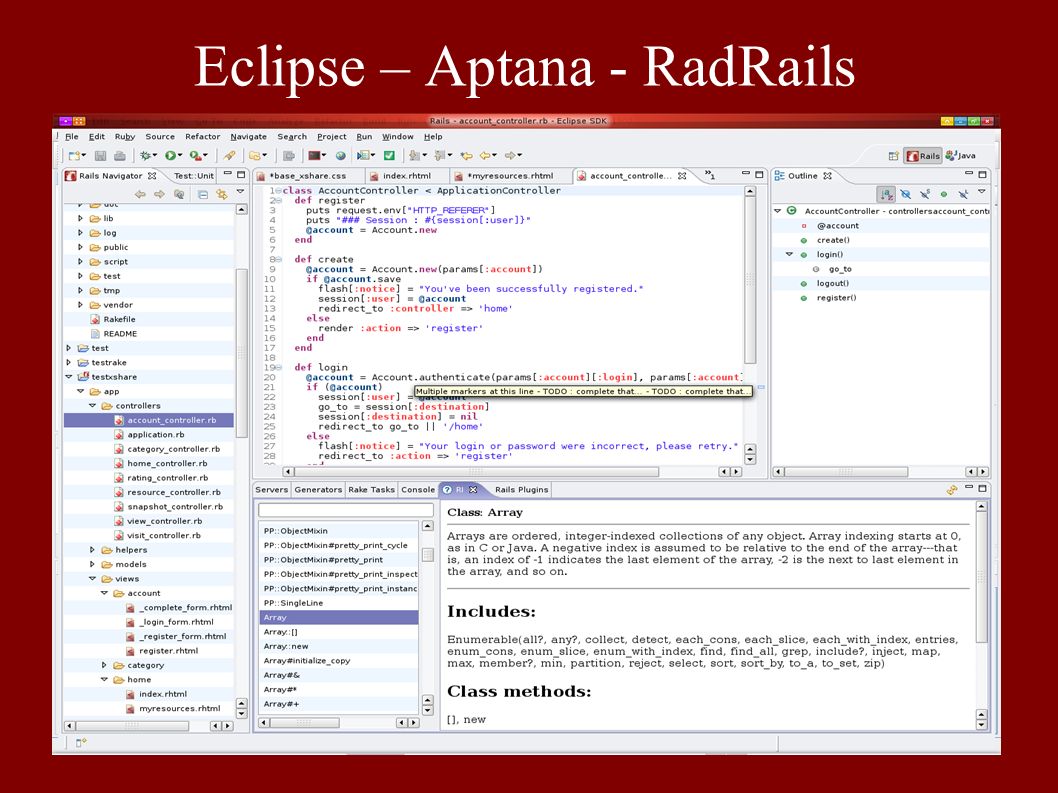The image size is (1058, 793).
Task: Click the Forward arrow in Rails Navigator toolbar
Action: point(159,194)
